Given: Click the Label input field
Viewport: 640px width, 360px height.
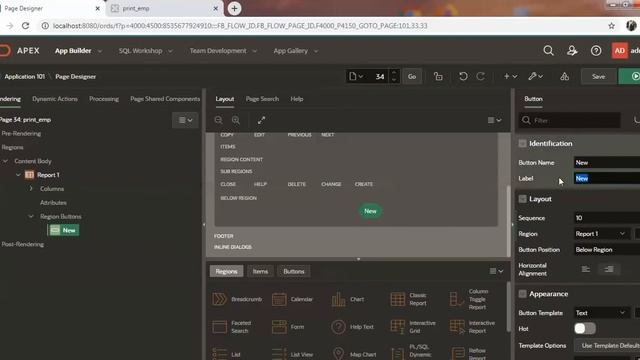Looking at the screenshot, I should tap(607, 178).
